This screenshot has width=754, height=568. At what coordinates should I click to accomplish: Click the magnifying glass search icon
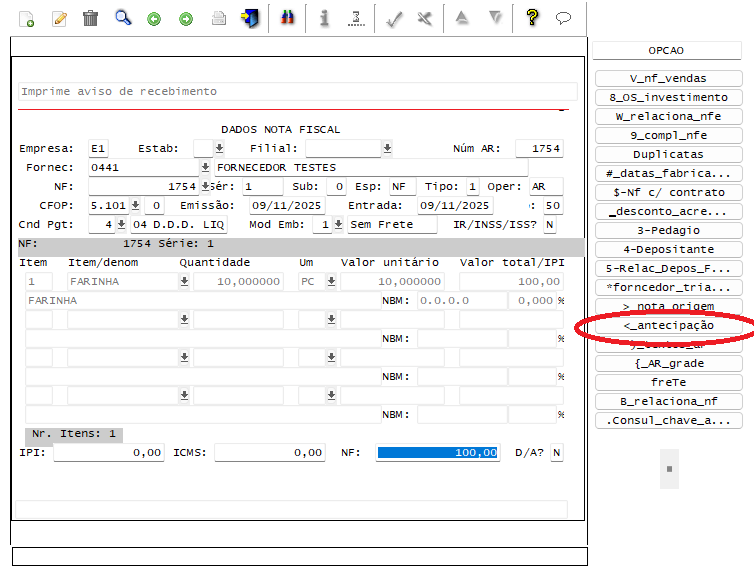123,18
